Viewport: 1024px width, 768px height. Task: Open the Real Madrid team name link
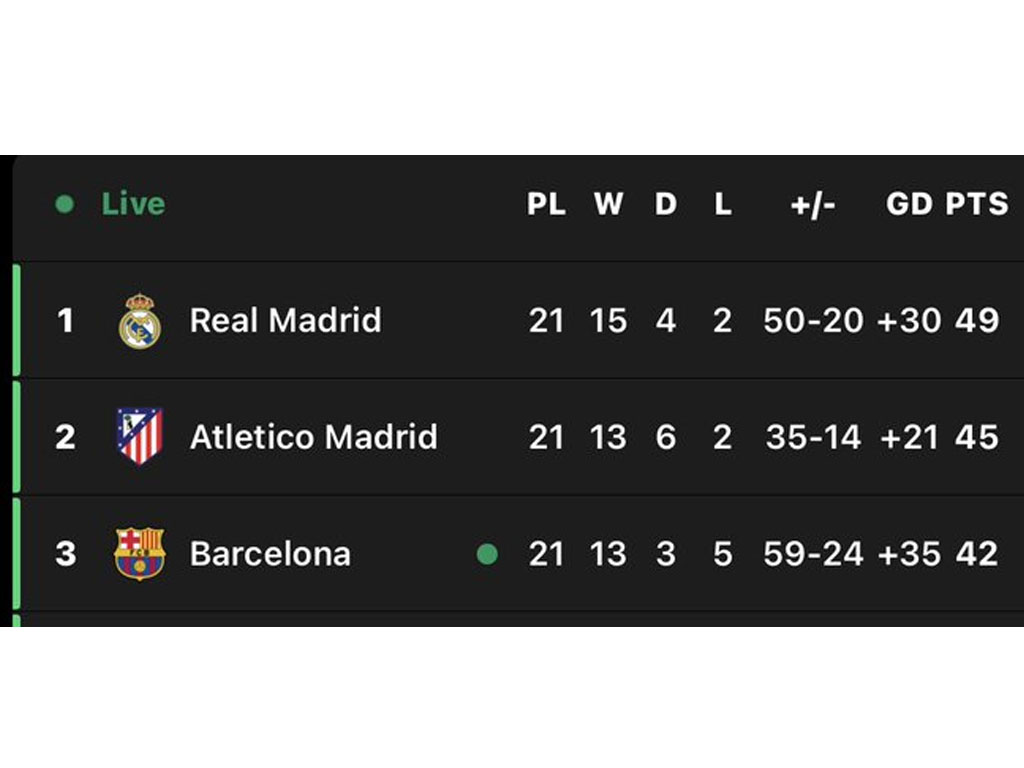point(285,320)
